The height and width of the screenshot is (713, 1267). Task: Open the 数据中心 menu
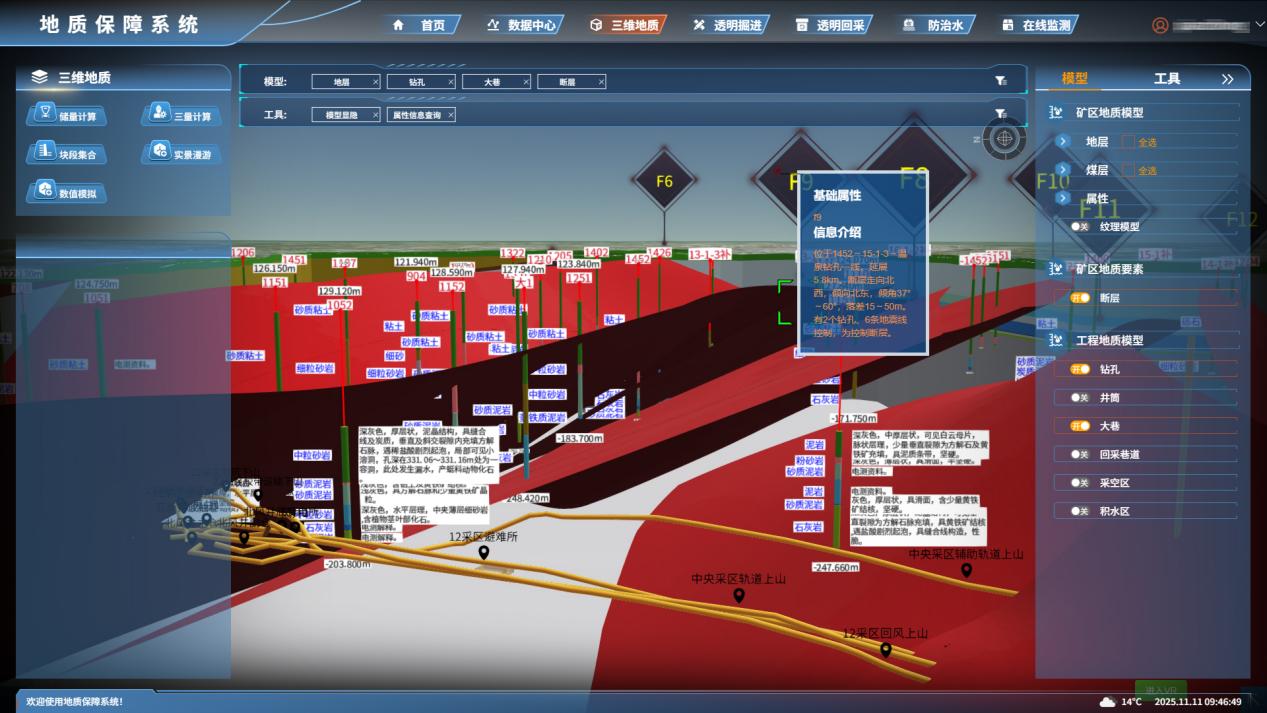pyautogui.click(x=521, y=26)
